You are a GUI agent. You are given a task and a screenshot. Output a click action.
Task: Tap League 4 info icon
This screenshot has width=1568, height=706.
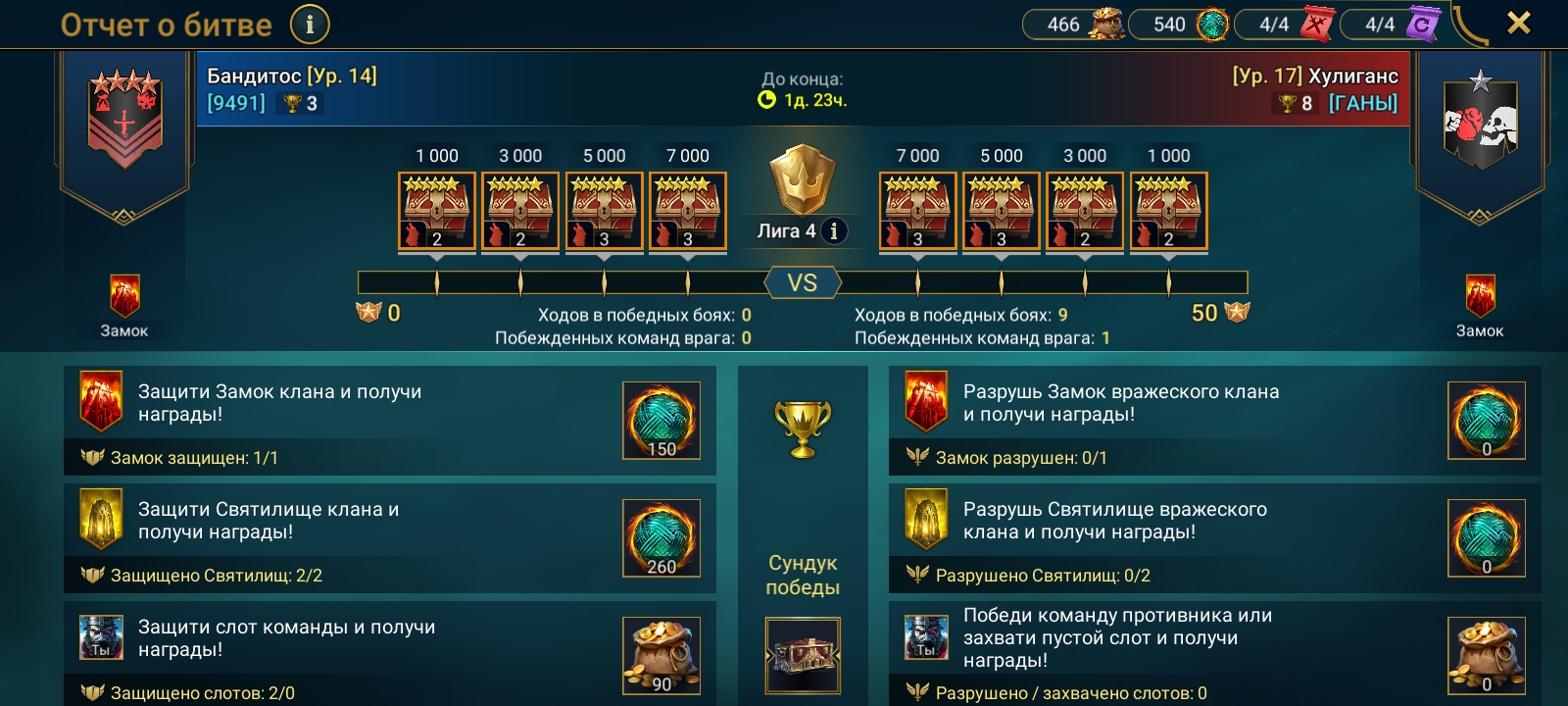tap(834, 230)
